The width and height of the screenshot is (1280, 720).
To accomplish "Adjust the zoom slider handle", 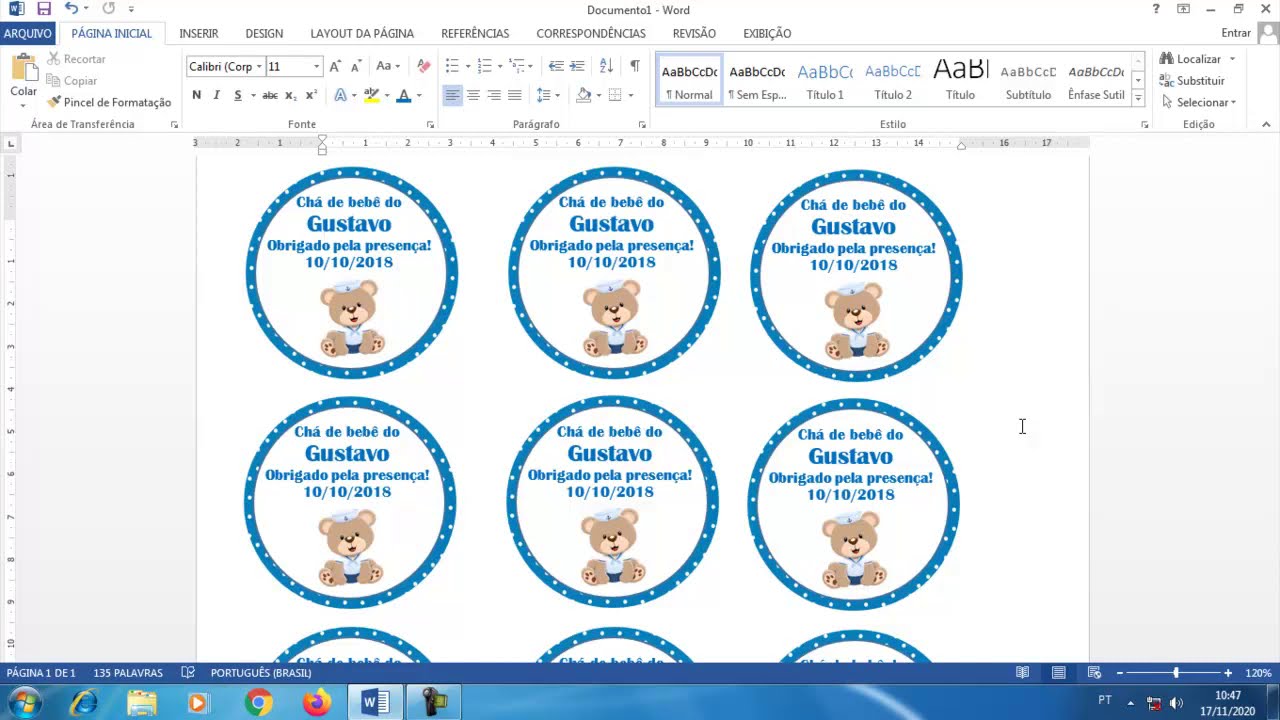I will click(x=1176, y=673).
